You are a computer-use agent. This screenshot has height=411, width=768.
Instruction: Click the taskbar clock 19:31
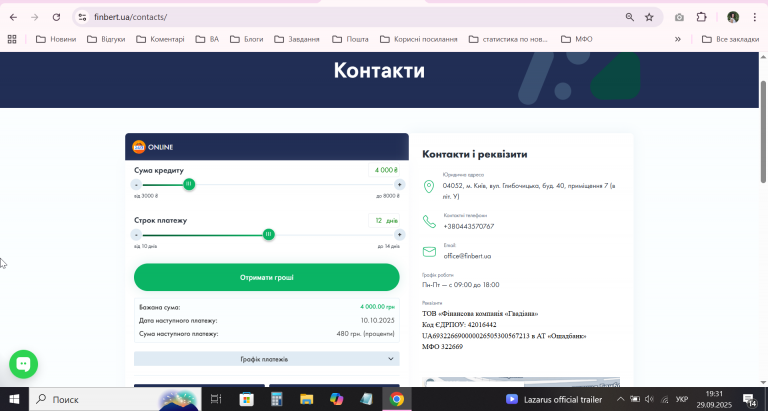(714, 394)
